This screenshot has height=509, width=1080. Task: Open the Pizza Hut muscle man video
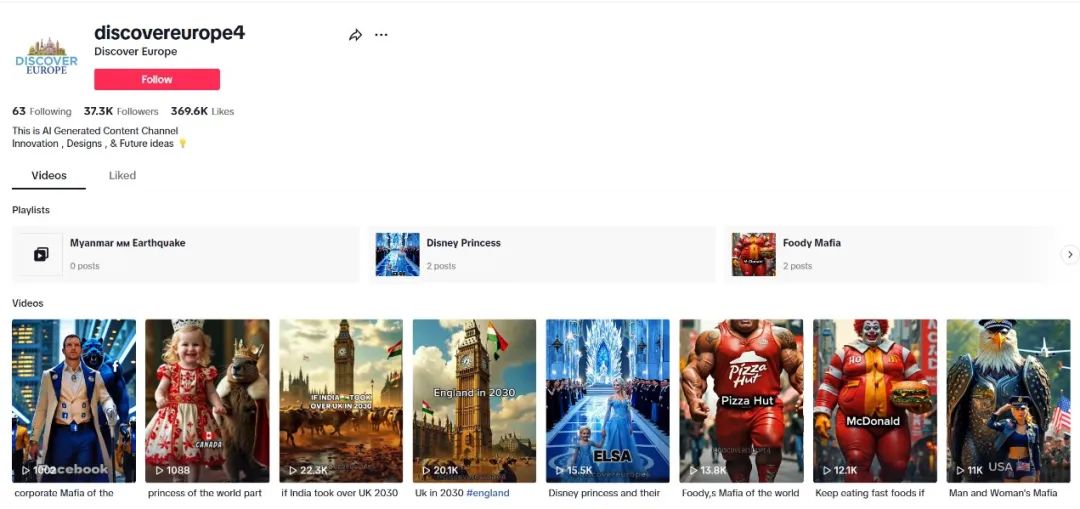tap(741, 400)
